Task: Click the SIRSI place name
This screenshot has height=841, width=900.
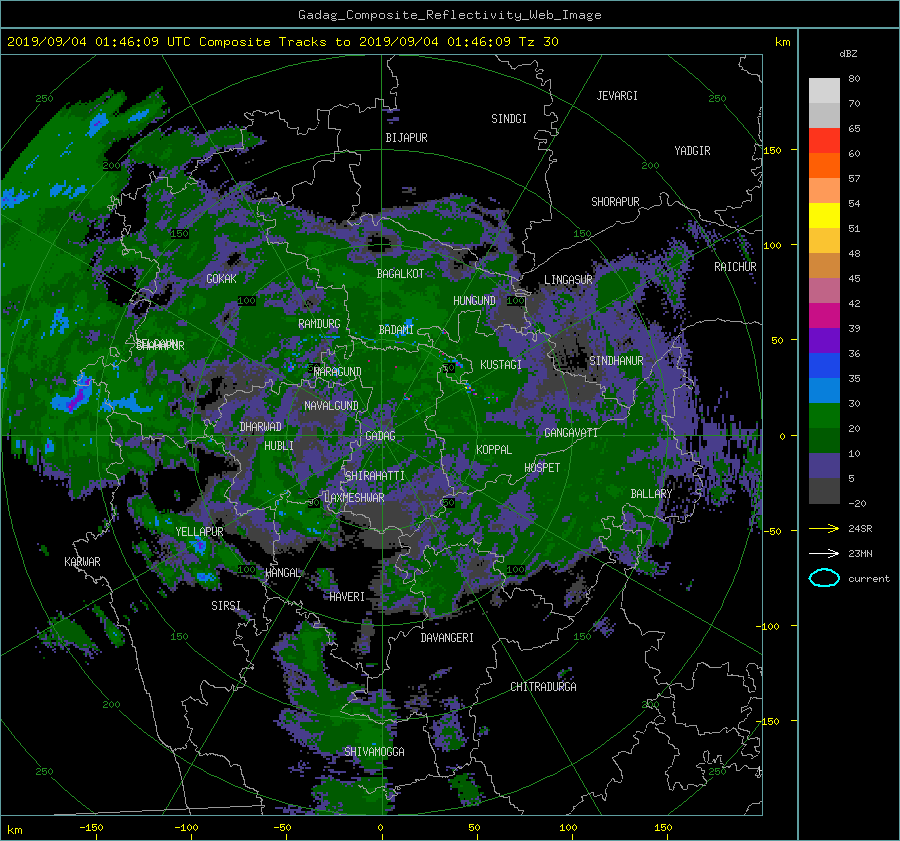Action: [226, 606]
